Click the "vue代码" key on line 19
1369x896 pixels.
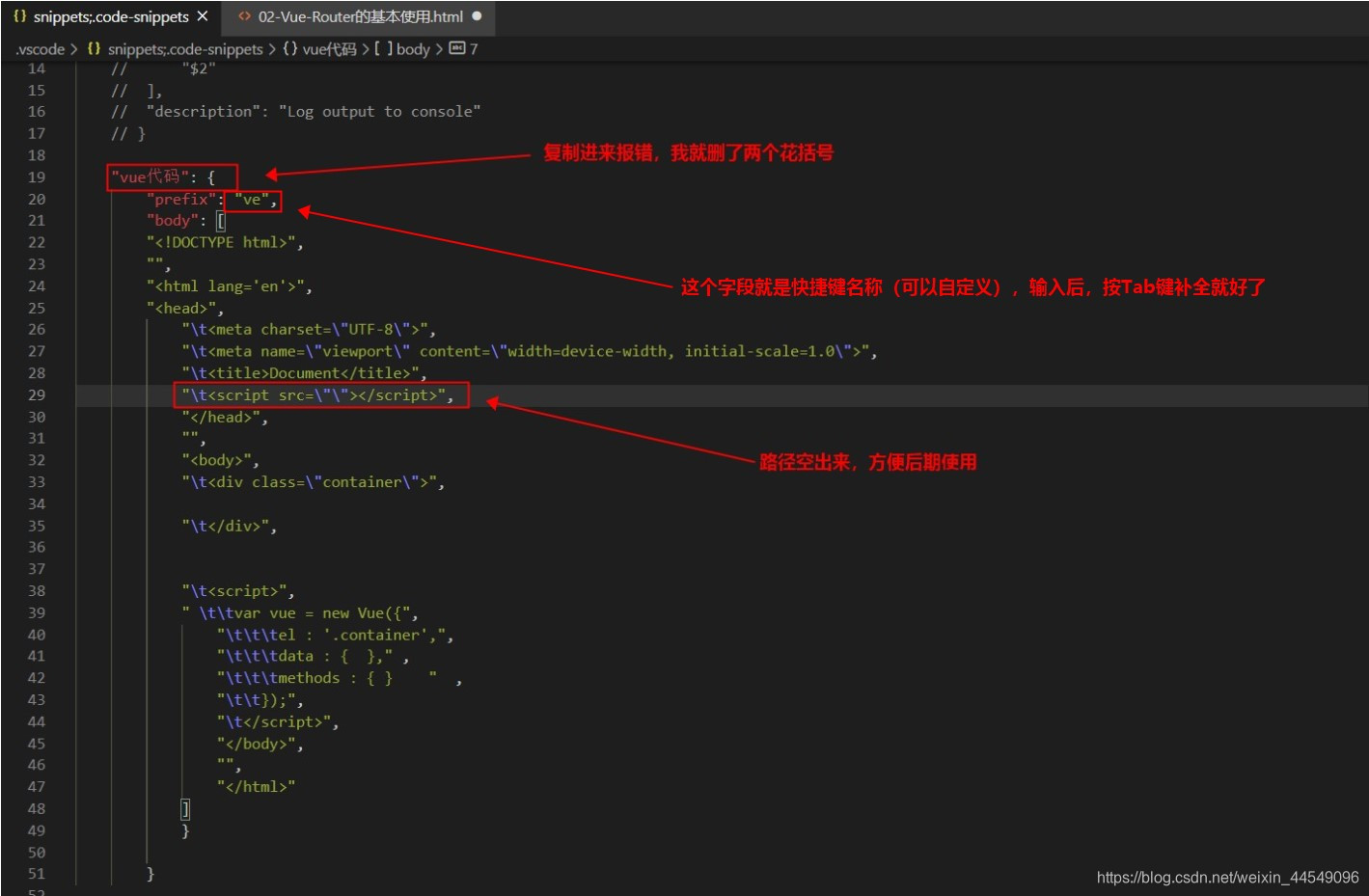tap(149, 177)
